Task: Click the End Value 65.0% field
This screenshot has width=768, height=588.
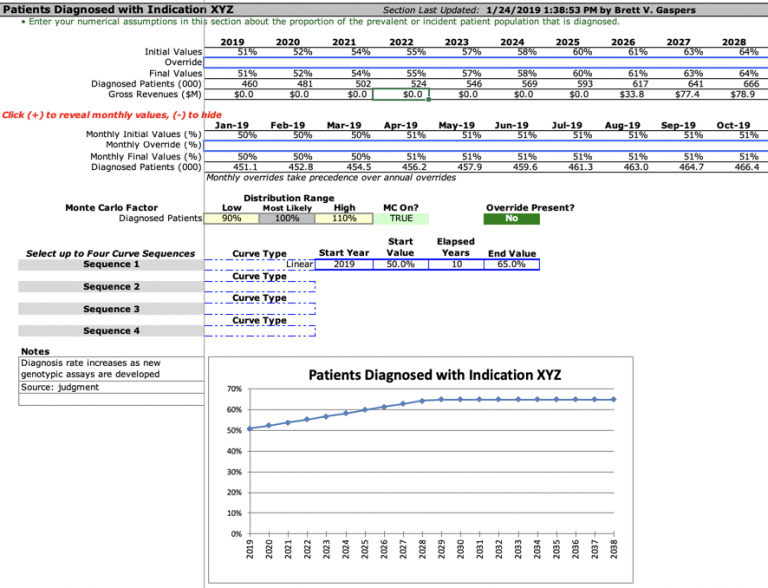Action: [x=511, y=265]
